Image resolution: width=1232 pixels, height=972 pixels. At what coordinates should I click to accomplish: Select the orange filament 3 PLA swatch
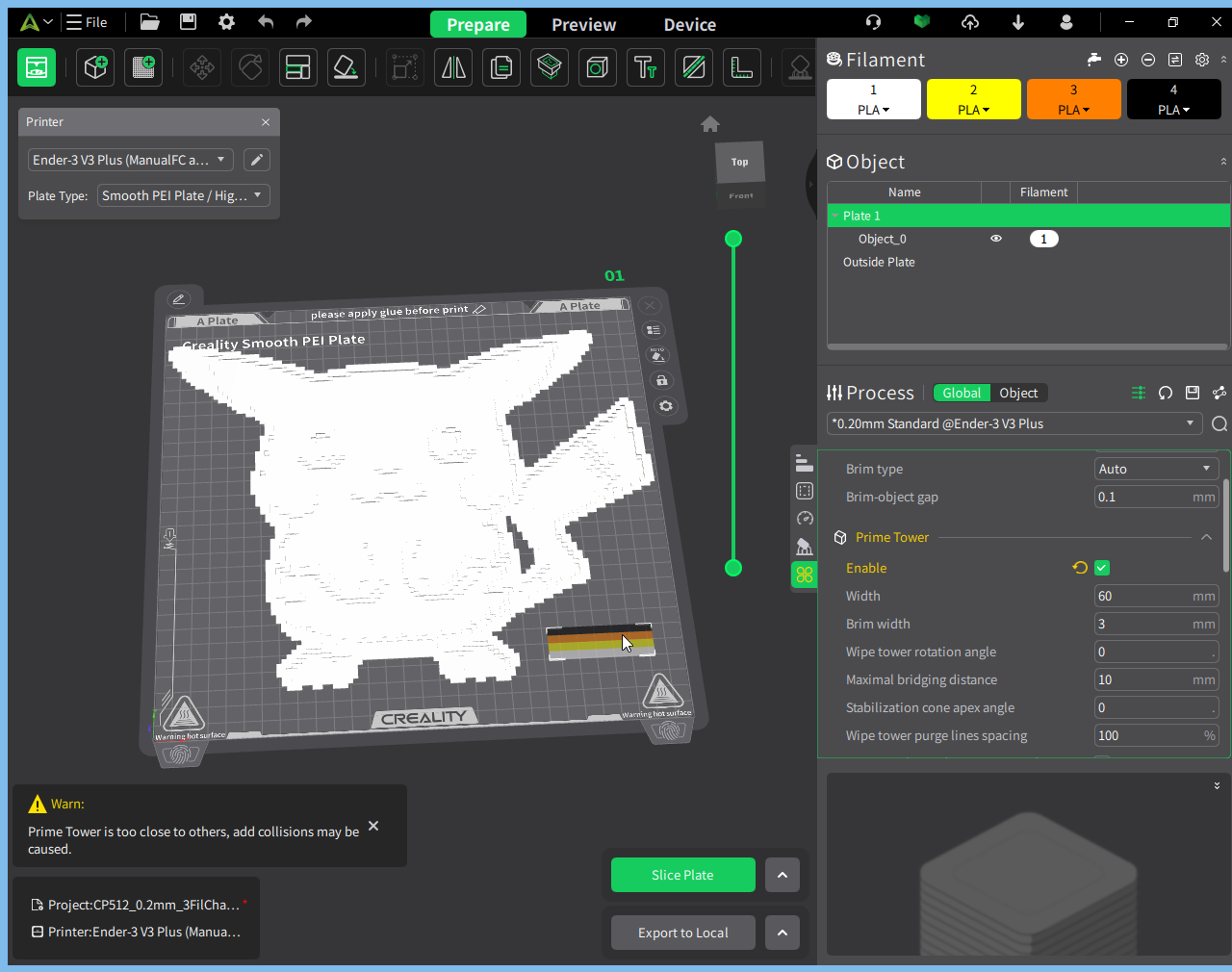1074,99
